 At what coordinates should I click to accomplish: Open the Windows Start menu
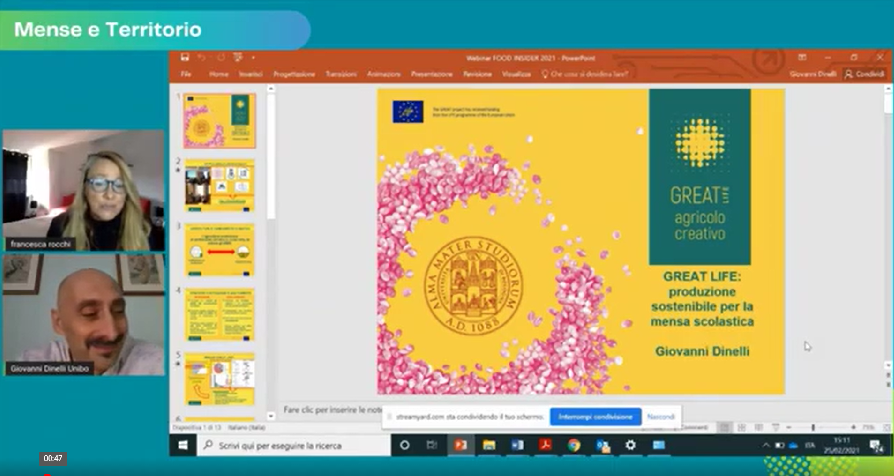coord(183,445)
